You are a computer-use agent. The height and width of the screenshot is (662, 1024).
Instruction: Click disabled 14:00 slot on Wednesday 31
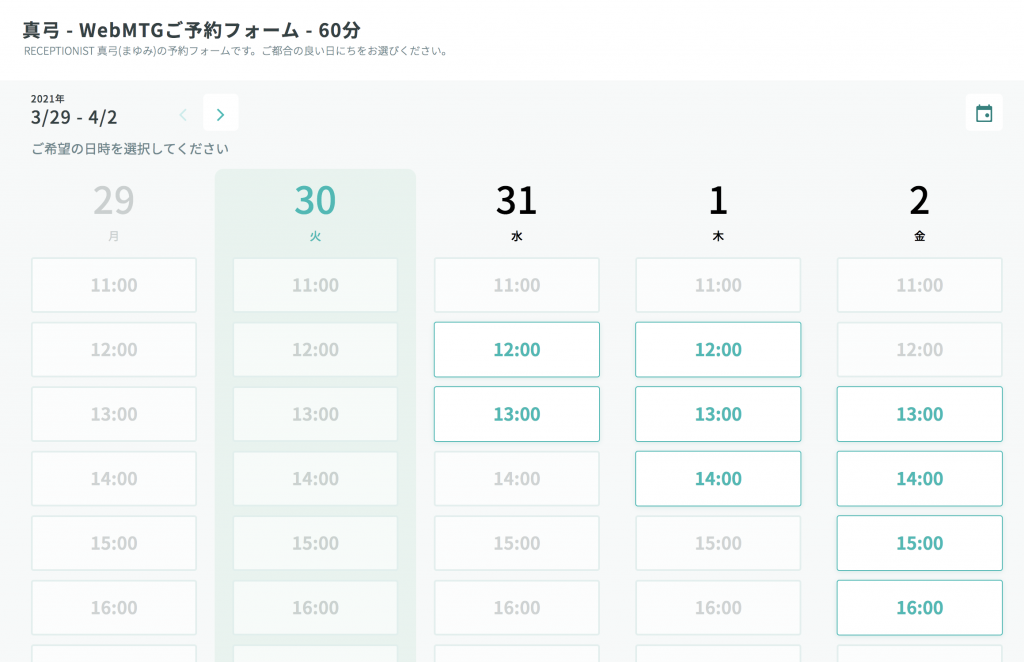[516, 479]
